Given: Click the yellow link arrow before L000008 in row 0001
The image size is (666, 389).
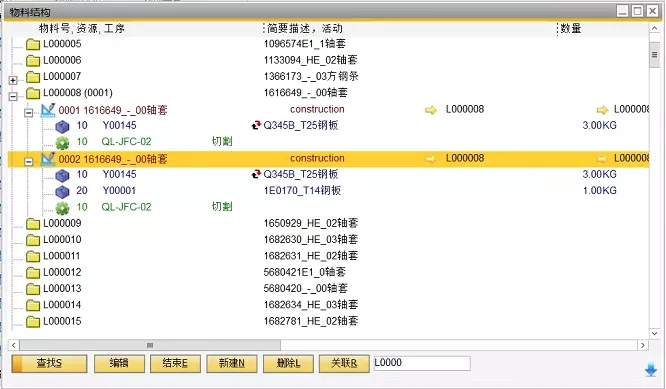Looking at the screenshot, I should click(431, 110).
